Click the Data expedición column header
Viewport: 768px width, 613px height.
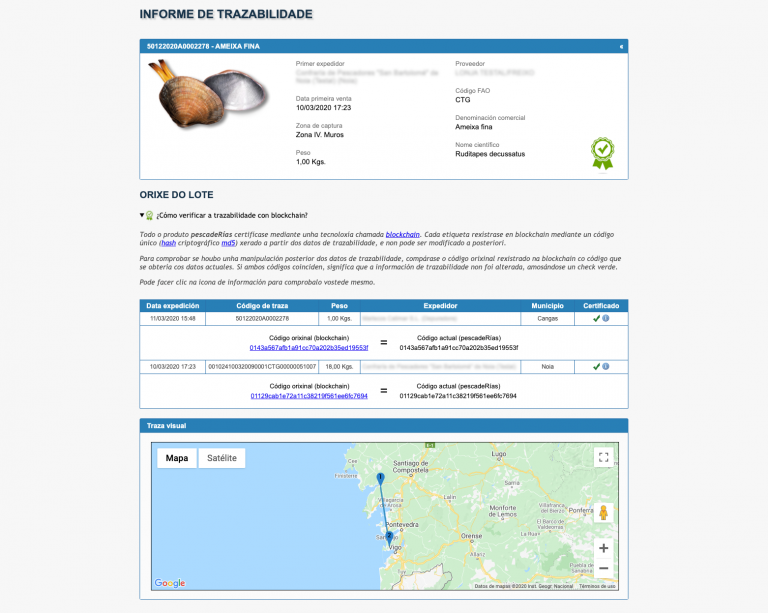172,306
